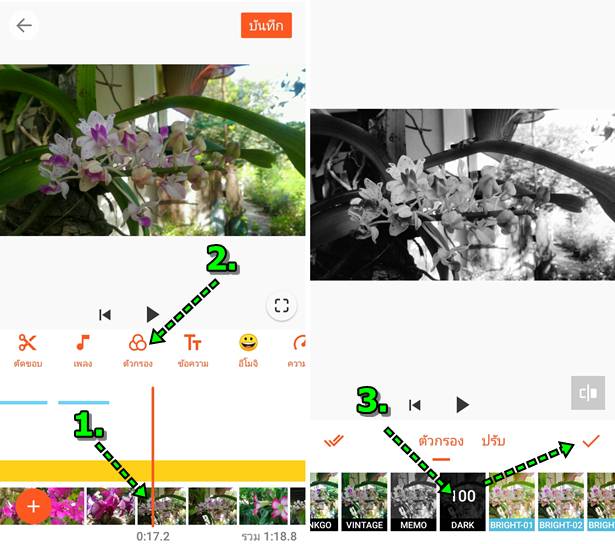Select the ตัวกรอง filter tab
615x544 pixels.
[x=441, y=441]
